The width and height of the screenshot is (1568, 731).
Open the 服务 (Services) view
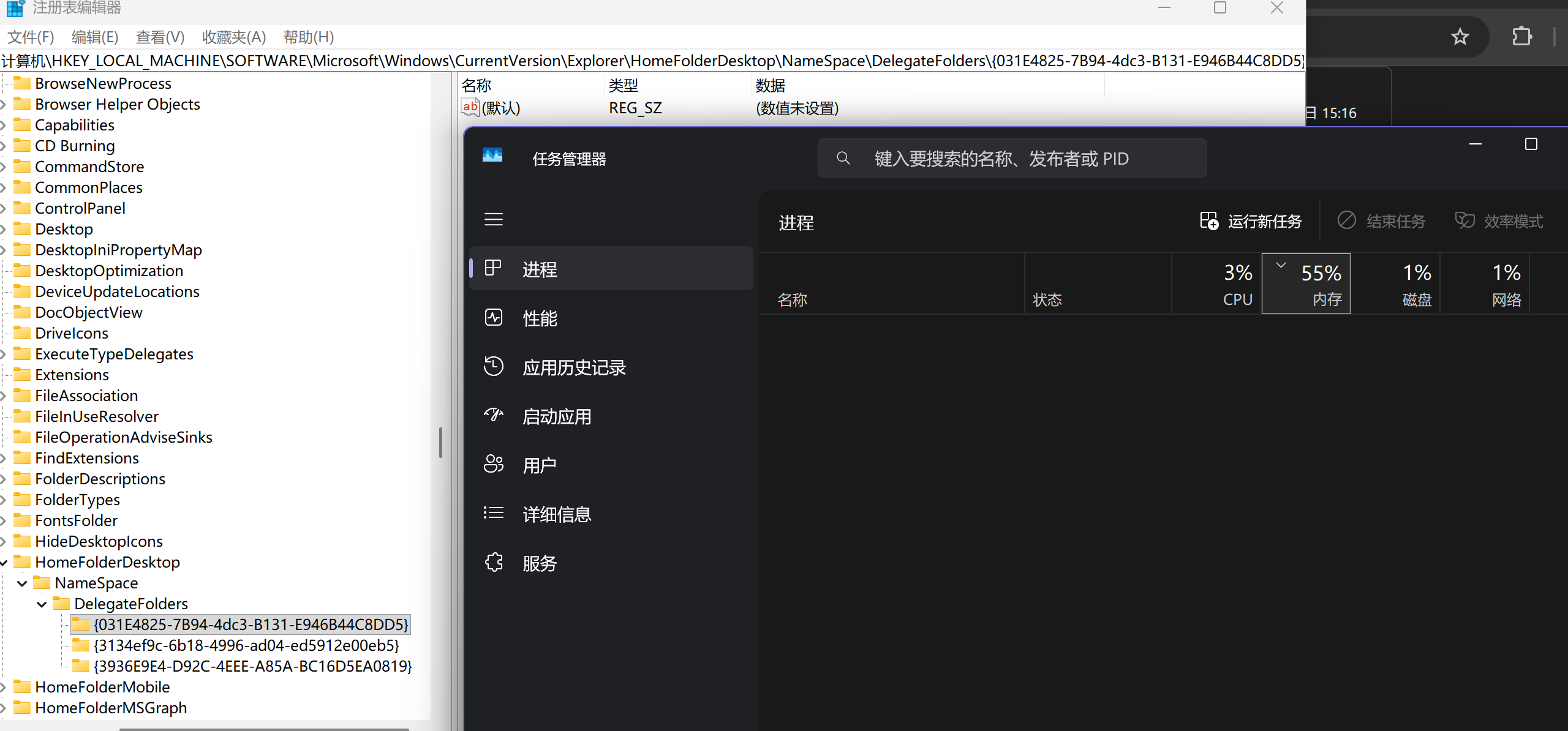click(x=539, y=563)
